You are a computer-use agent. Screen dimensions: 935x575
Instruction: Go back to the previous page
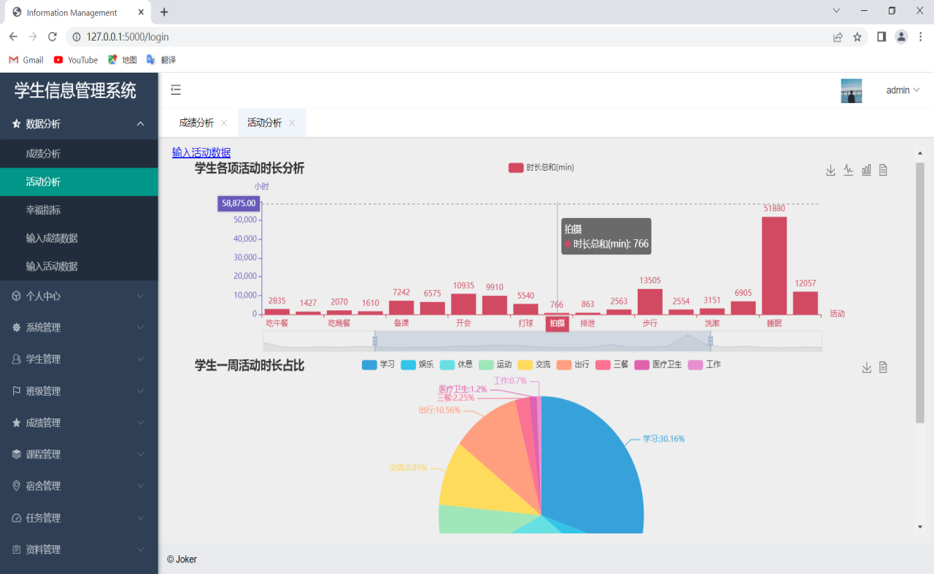coord(13,37)
